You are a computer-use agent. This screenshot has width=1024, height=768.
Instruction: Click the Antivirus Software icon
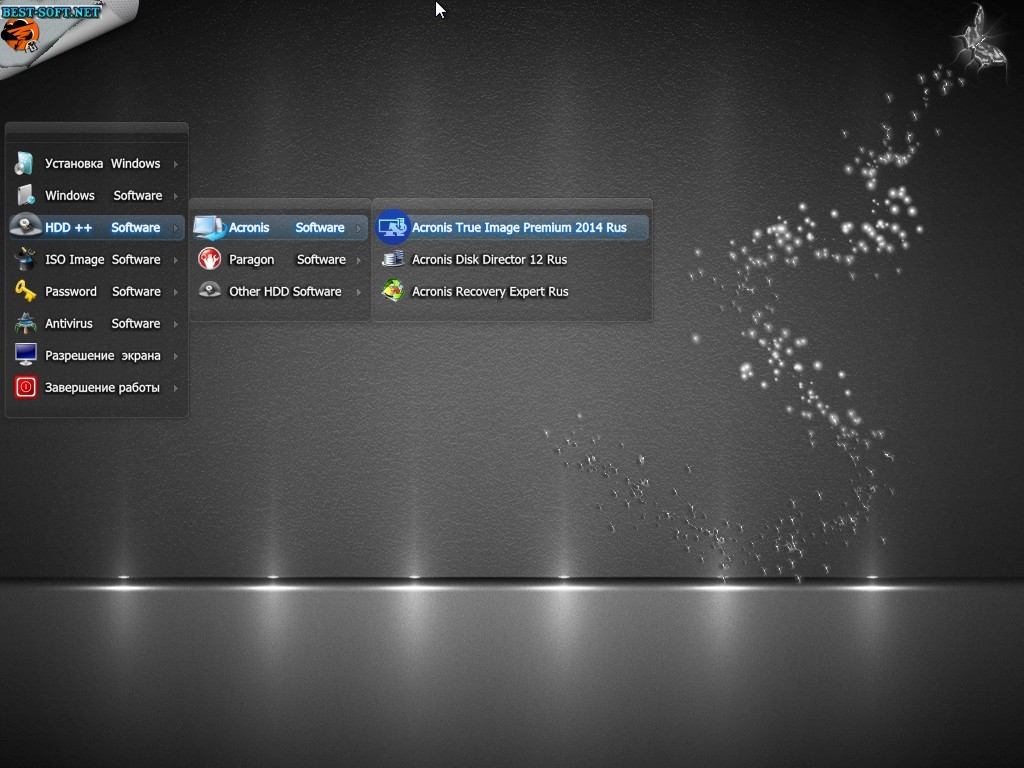click(x=25, y=323)
